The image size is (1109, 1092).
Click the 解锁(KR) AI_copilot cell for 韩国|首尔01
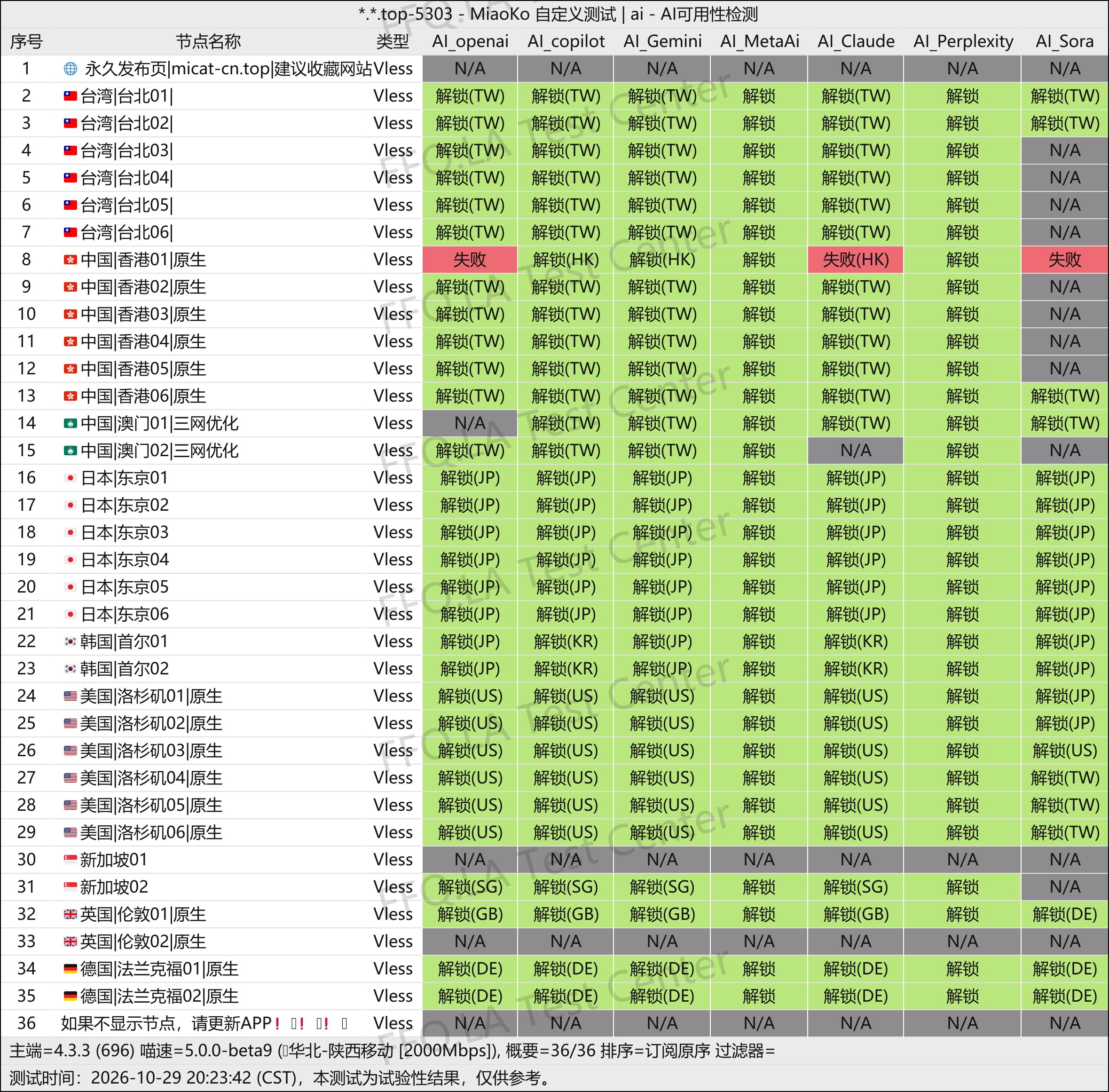pos(566,641)
